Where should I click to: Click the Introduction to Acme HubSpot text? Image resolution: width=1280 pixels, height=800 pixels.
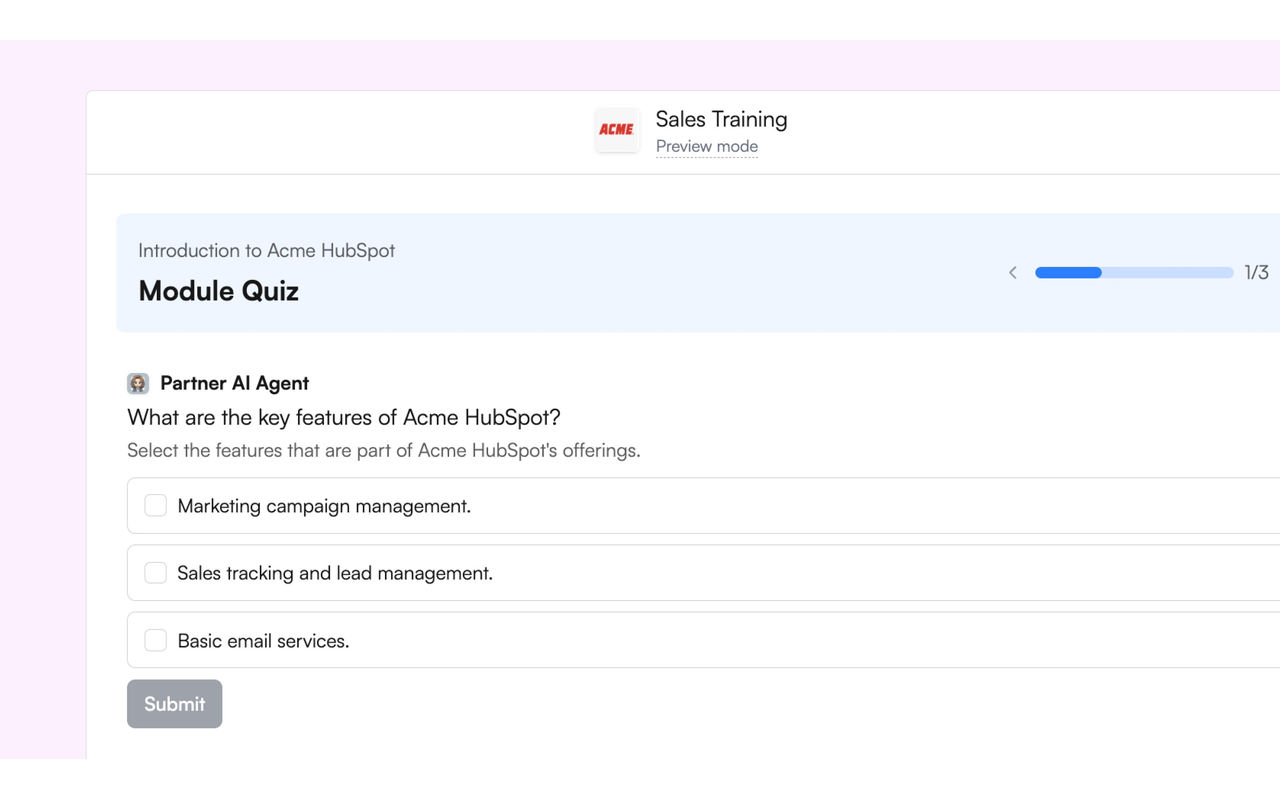coord(267,250)
